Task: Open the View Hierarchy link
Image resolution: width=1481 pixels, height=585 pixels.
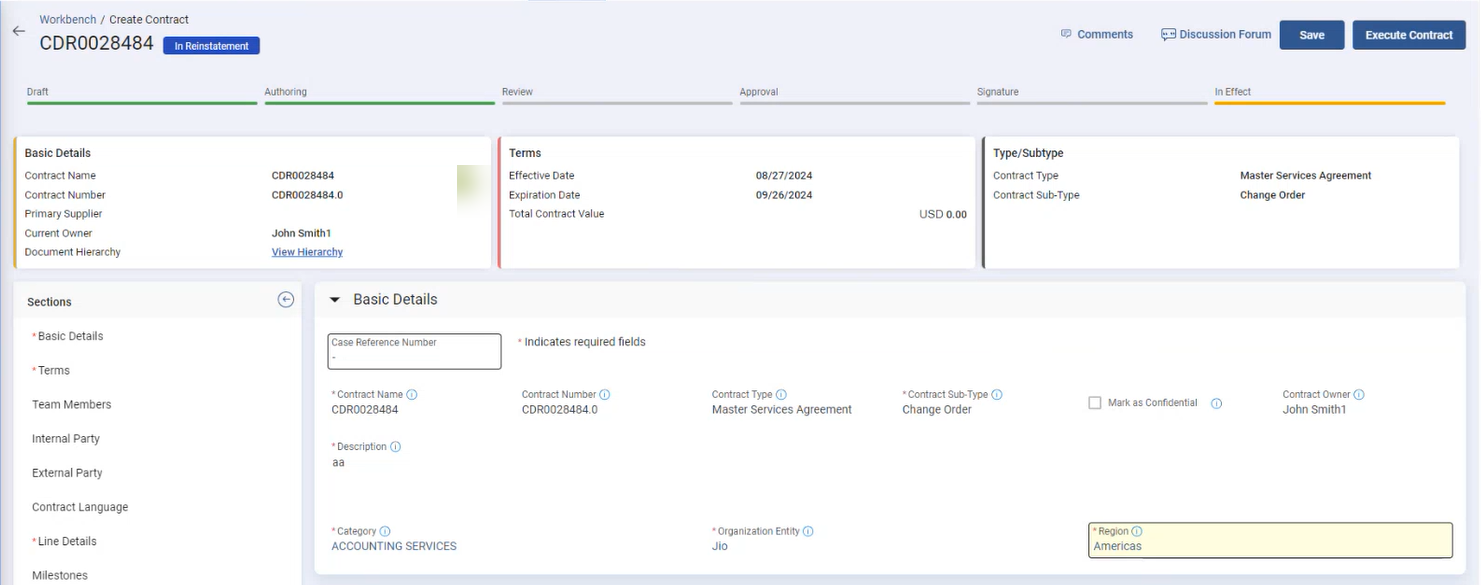Action: click(307, 252)
